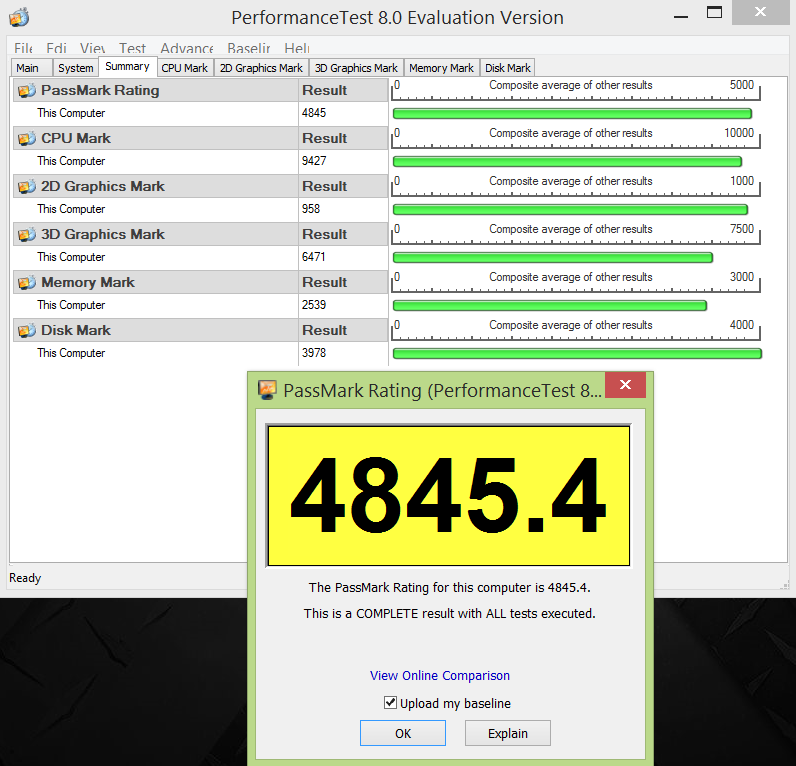
Task: Switch to the Main tab
Action: pyautogui.click(x=31, y=68)
